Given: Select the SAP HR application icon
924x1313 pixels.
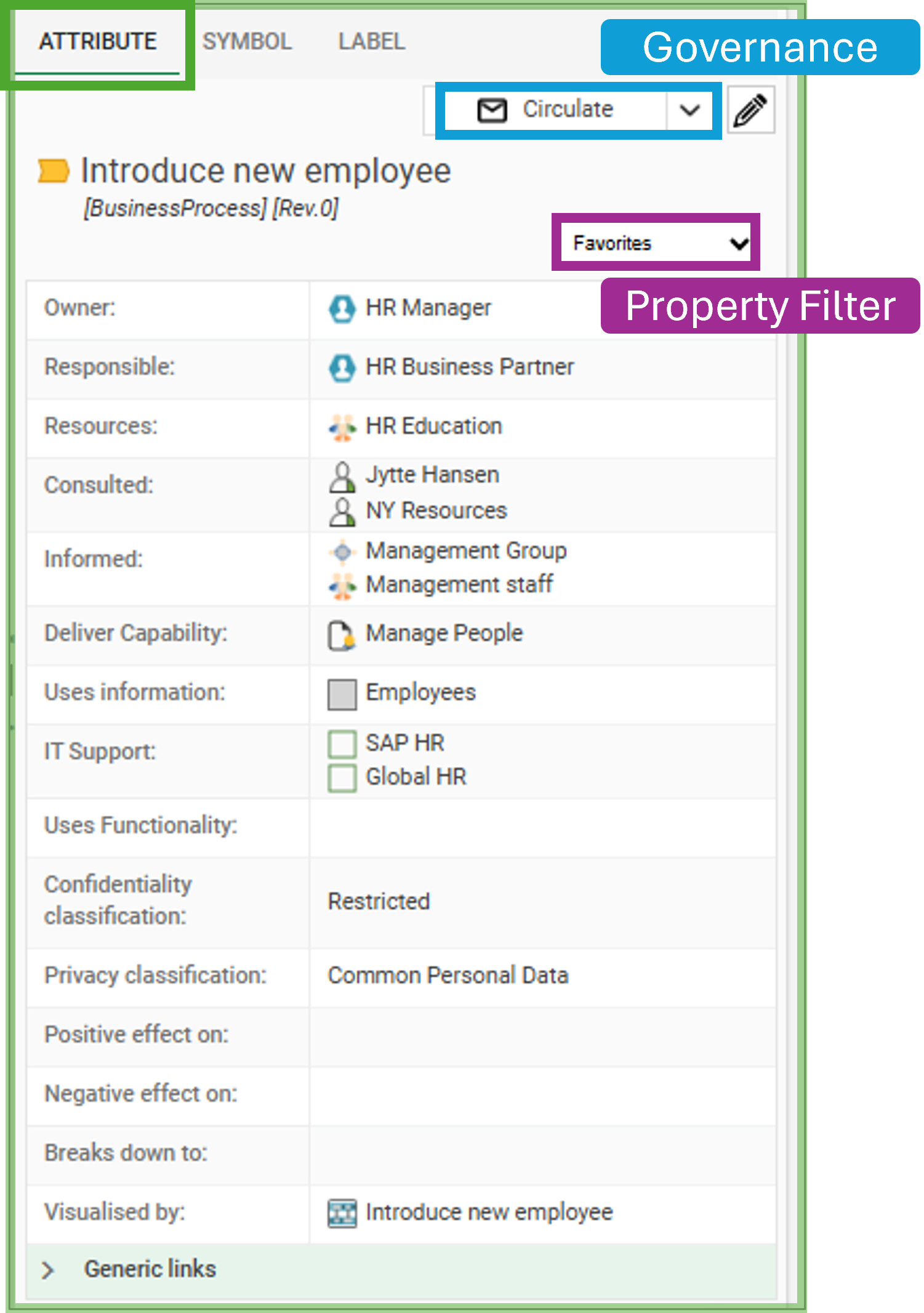Looking at the screenshot, I should pos(343,744).
